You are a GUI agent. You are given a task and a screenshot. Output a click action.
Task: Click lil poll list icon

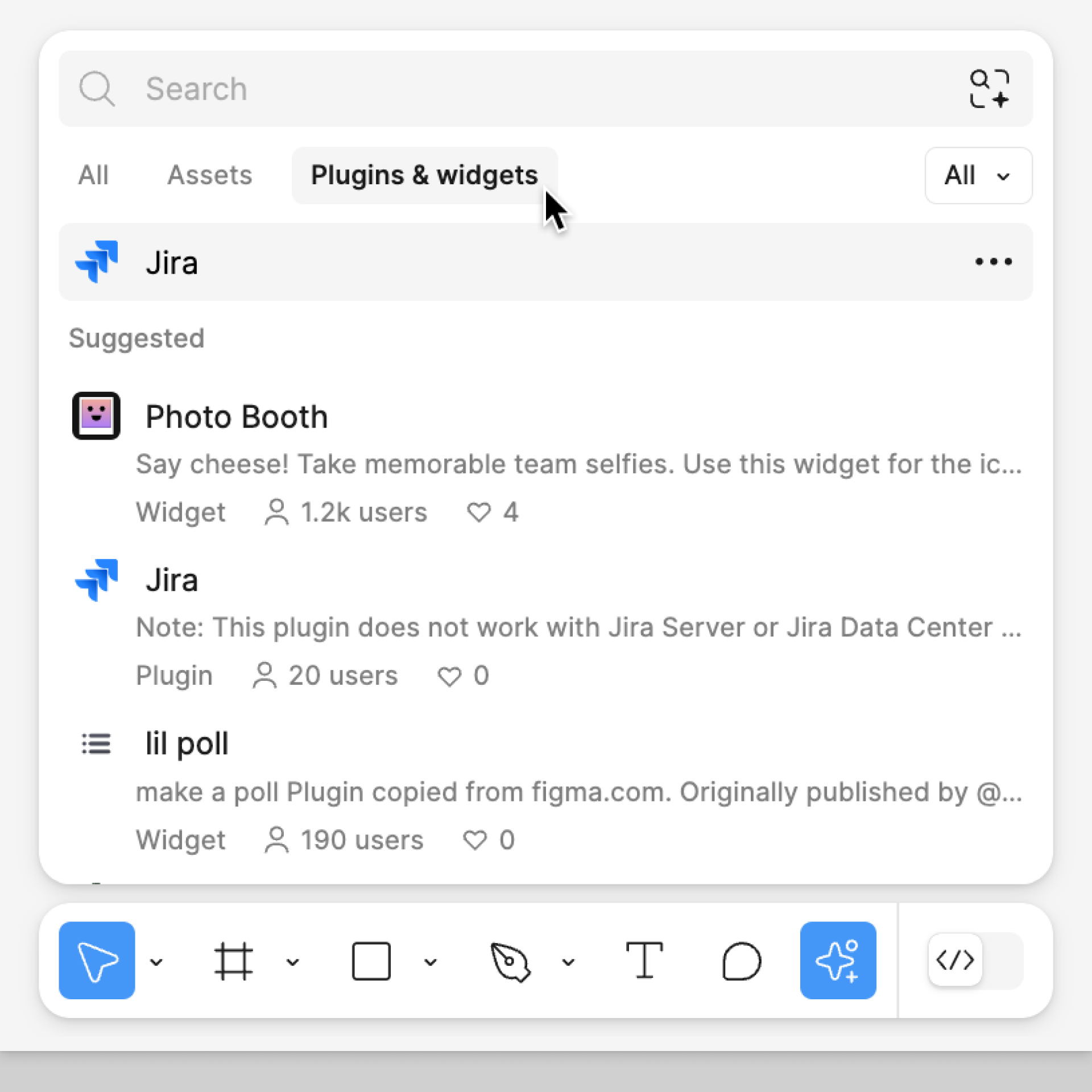click(96, 744)
